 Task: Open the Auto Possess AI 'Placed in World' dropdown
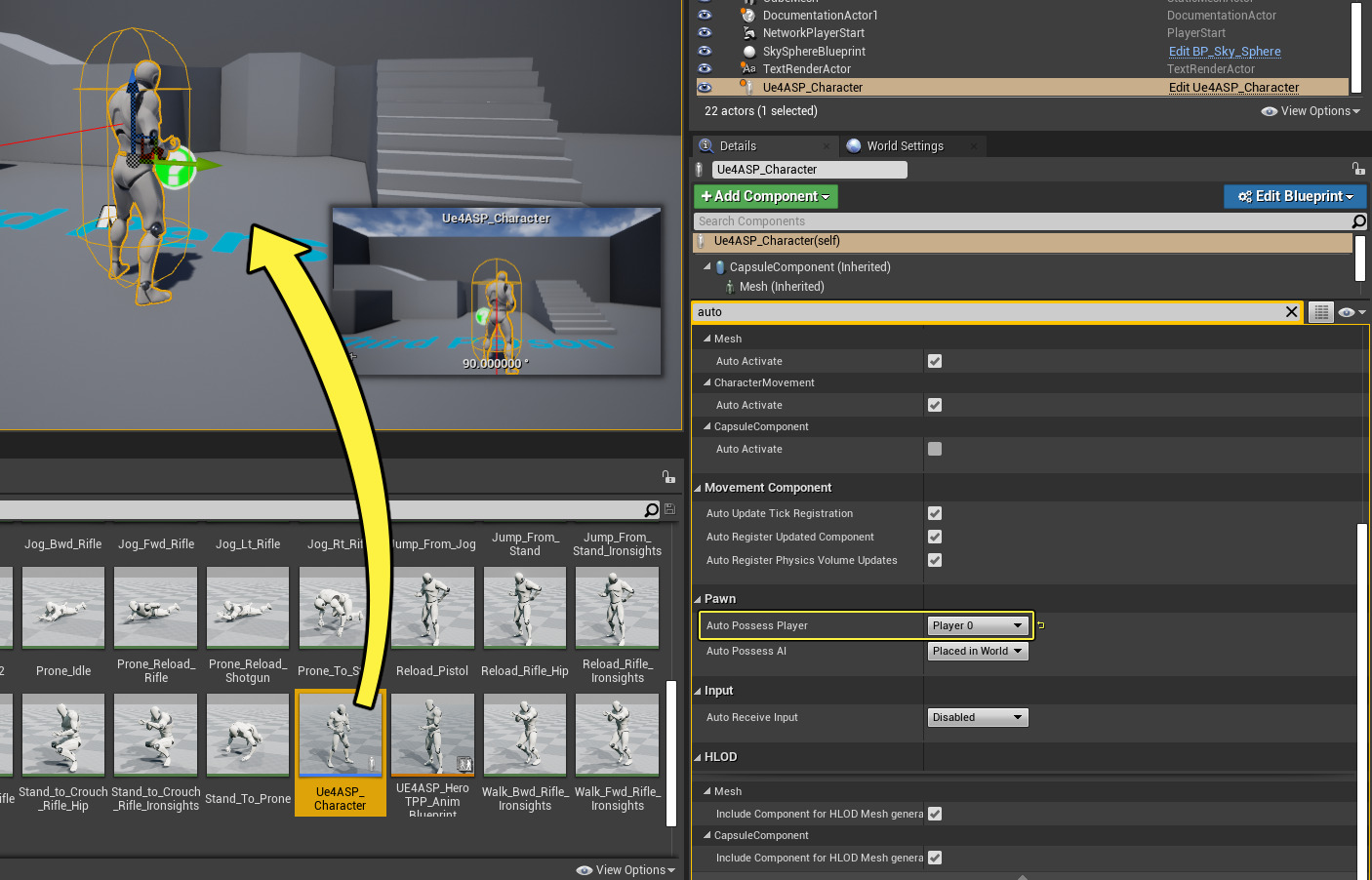[x=977, y=651]
